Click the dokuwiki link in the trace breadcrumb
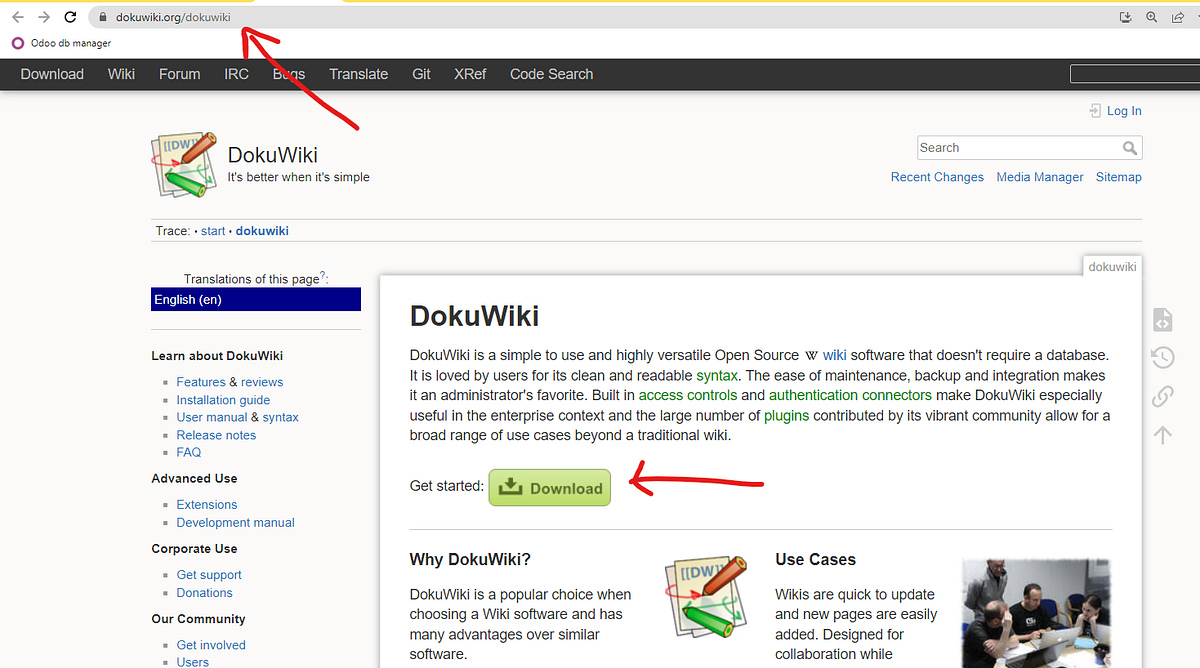Viewport: 1200px width, 668px height. tap(262, 231)
